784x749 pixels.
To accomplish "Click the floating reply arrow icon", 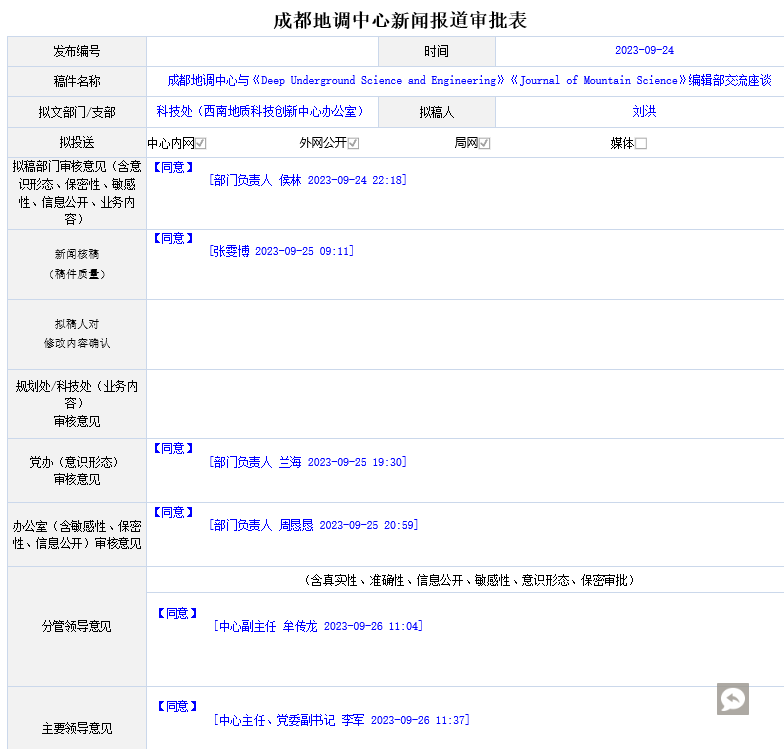I will tap(732, 699).
